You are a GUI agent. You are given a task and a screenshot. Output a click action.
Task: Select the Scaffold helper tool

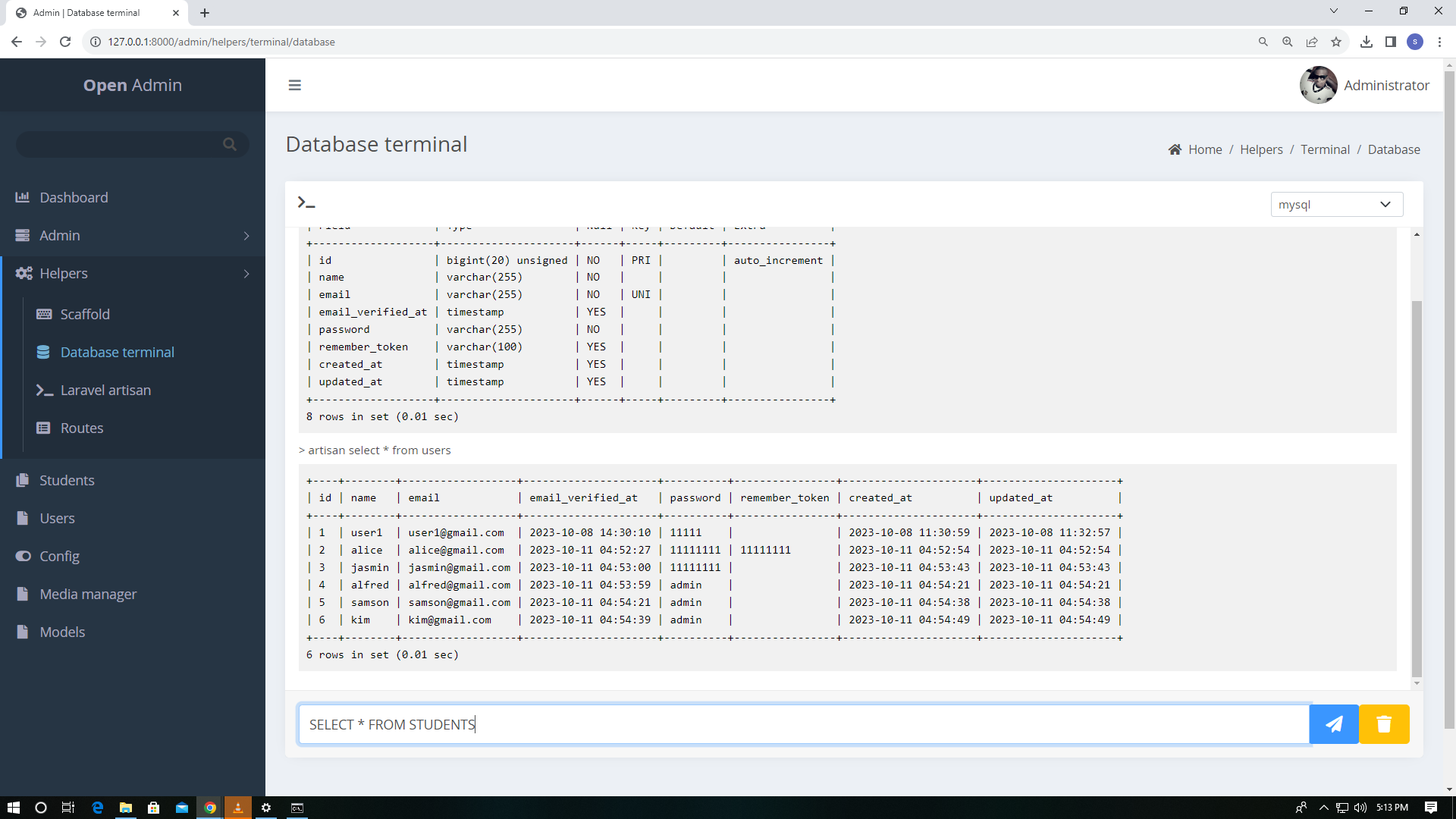click(85, 314)
